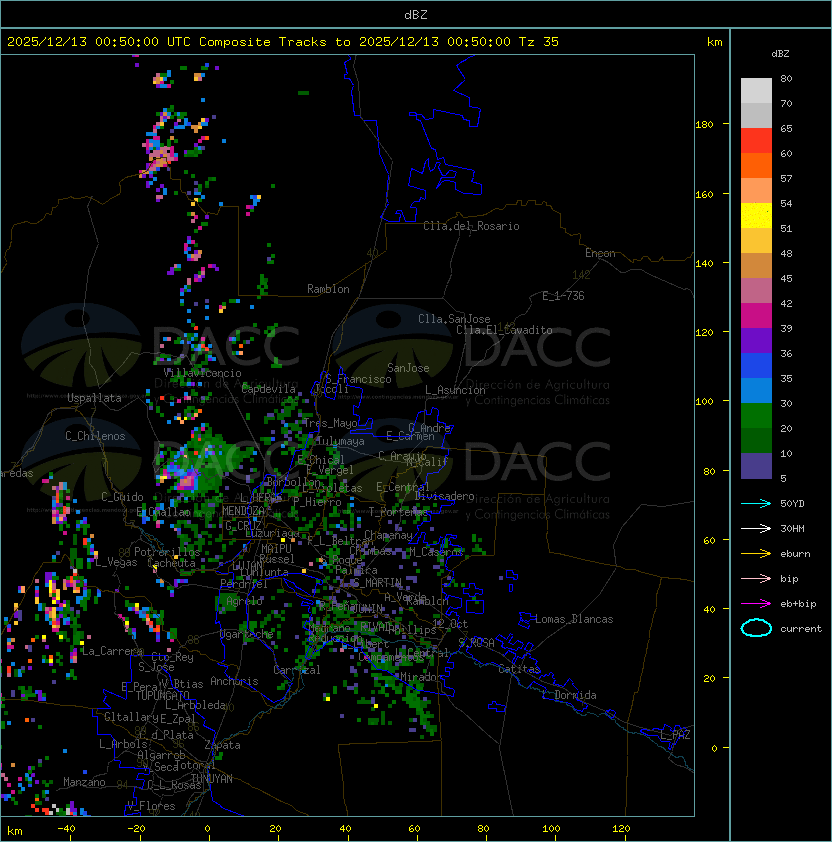Click the Tres_Mayo place label
This screenshot has height=842, width=832.
pyautogui.click(x=330, y=423)
